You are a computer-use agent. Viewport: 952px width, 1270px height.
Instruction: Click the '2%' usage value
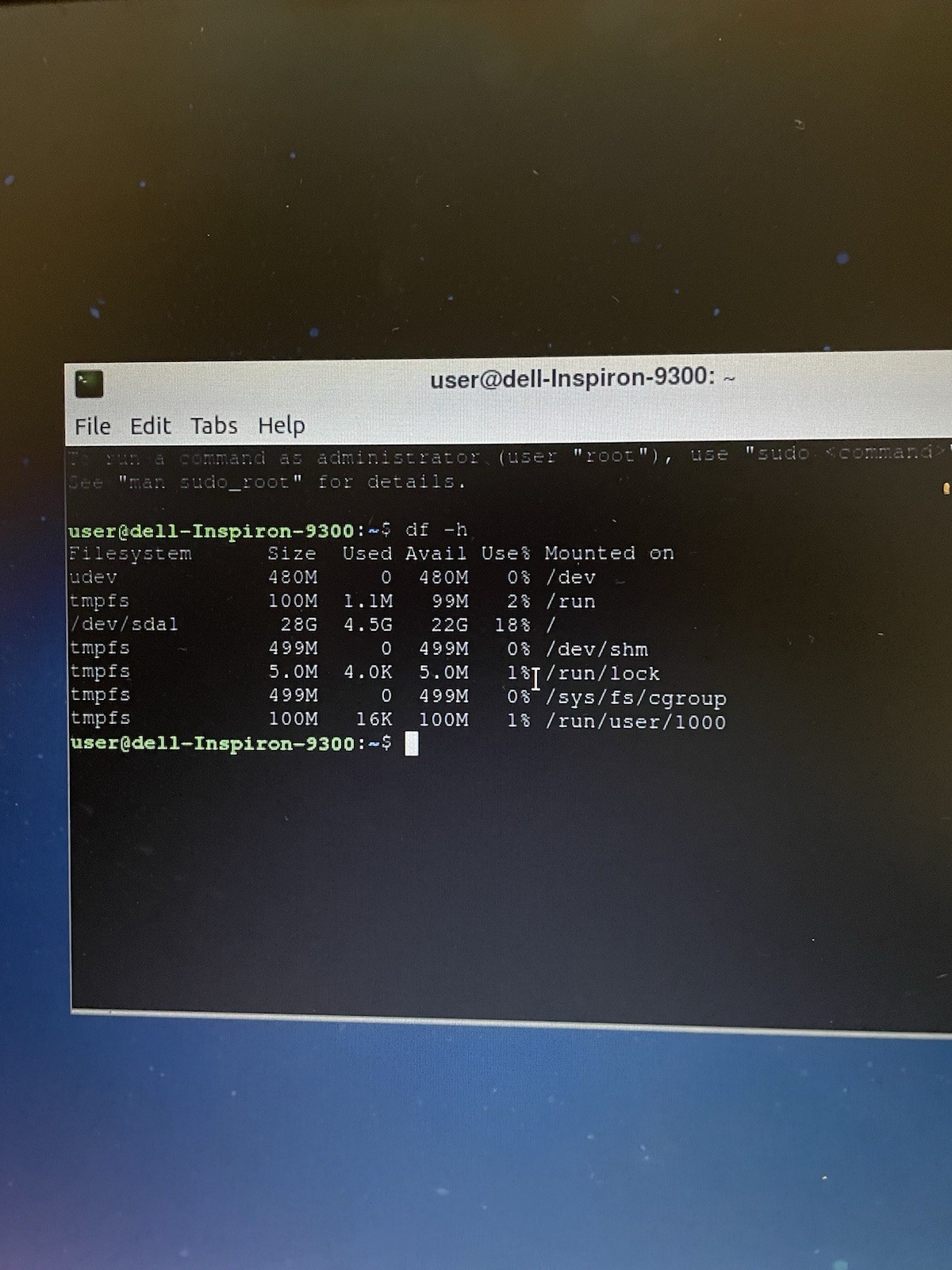coord(518,601)
